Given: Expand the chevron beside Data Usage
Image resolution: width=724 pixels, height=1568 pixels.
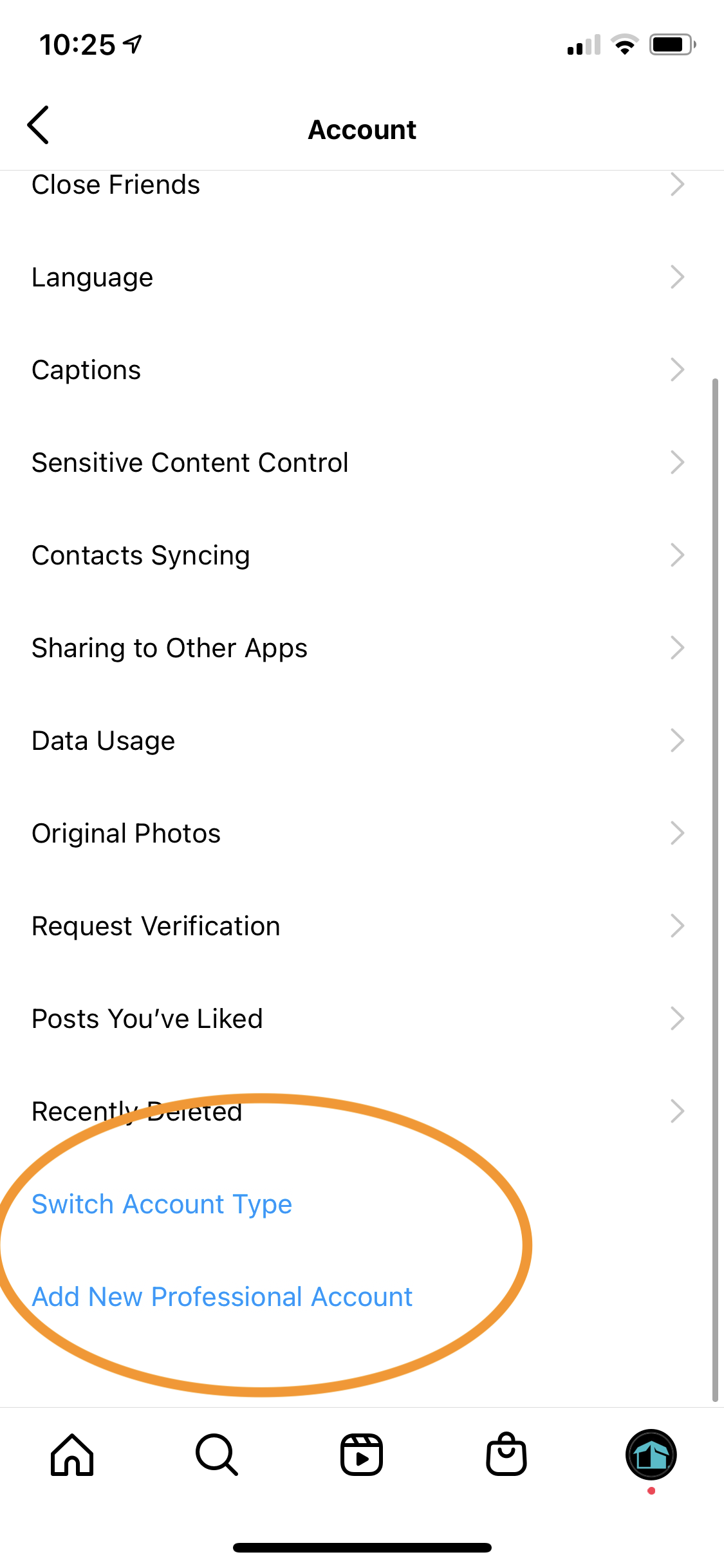Looking at the screenshot, I should click(677, 741).
